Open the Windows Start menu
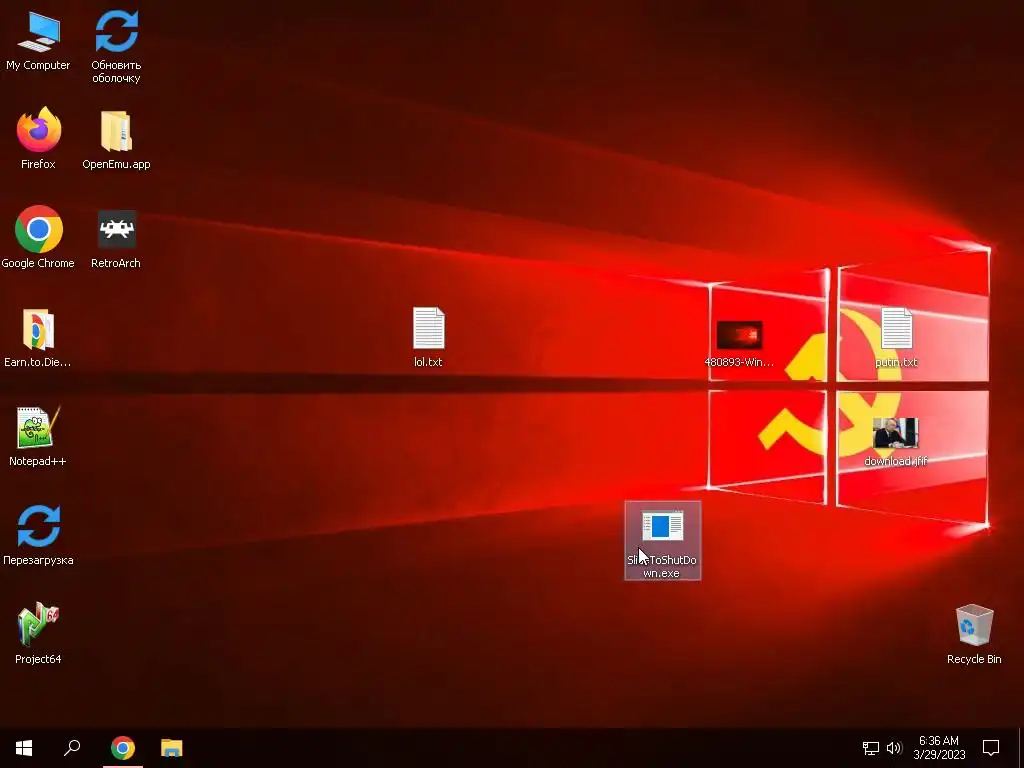The image size is (1024, 768). pos(24,748)
